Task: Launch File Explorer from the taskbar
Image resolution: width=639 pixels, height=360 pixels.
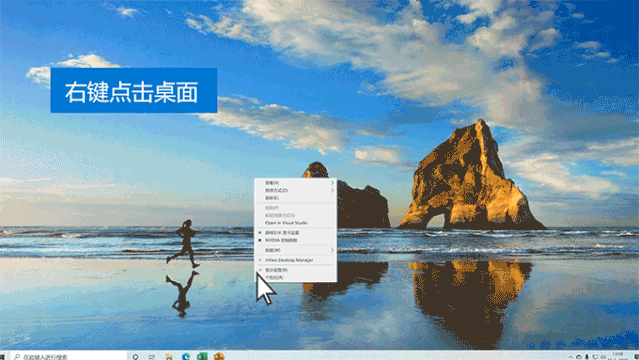Action: (x=169, y=357)
